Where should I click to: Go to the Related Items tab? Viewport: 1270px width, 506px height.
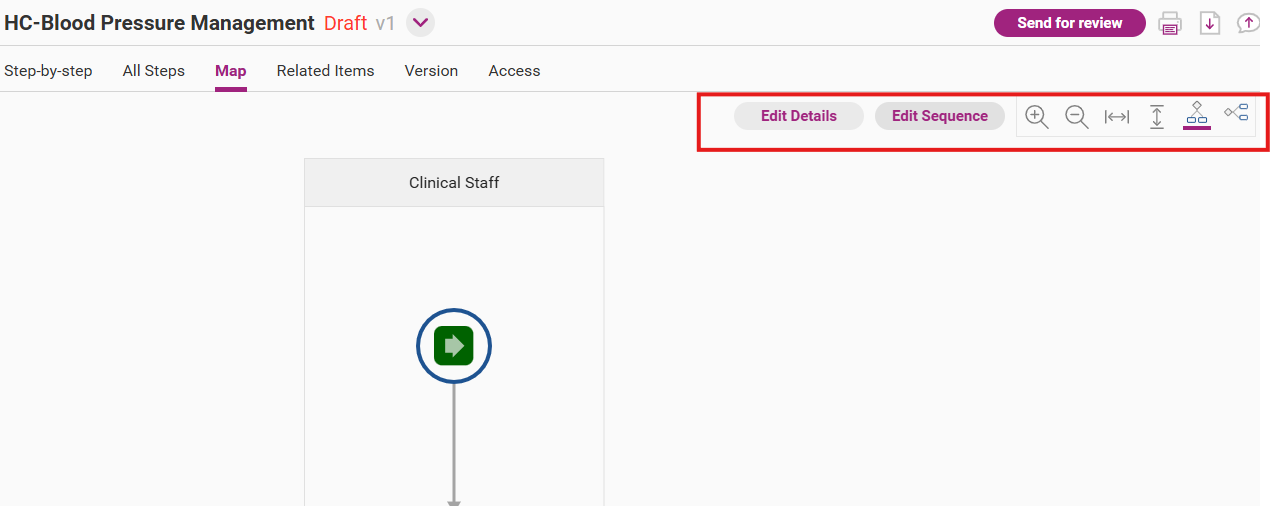tap(326, 71)
